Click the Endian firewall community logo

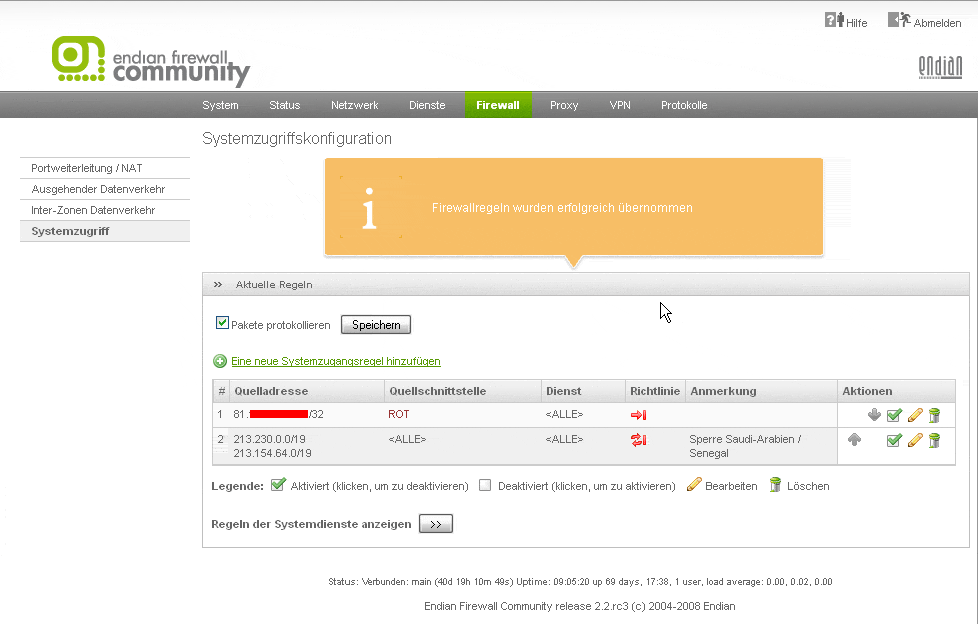click(150, 62)
